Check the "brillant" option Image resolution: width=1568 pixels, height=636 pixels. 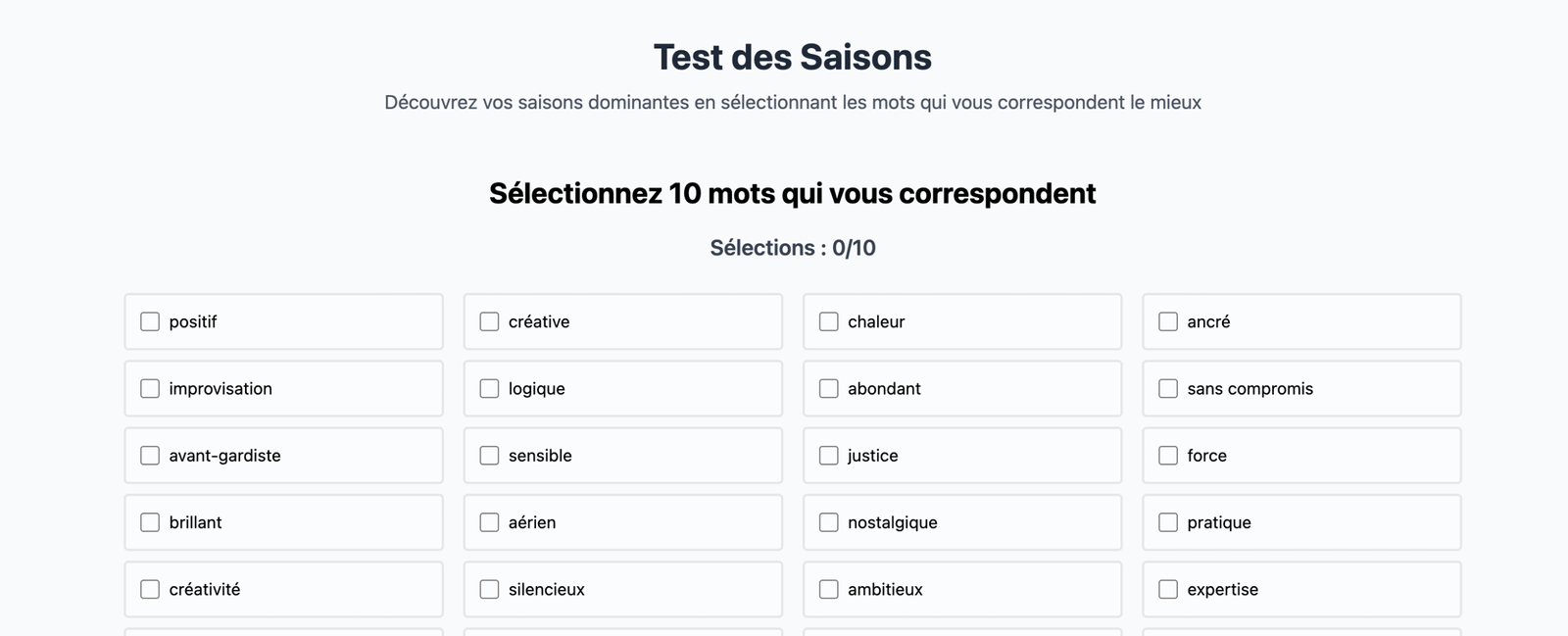(149, 522)
